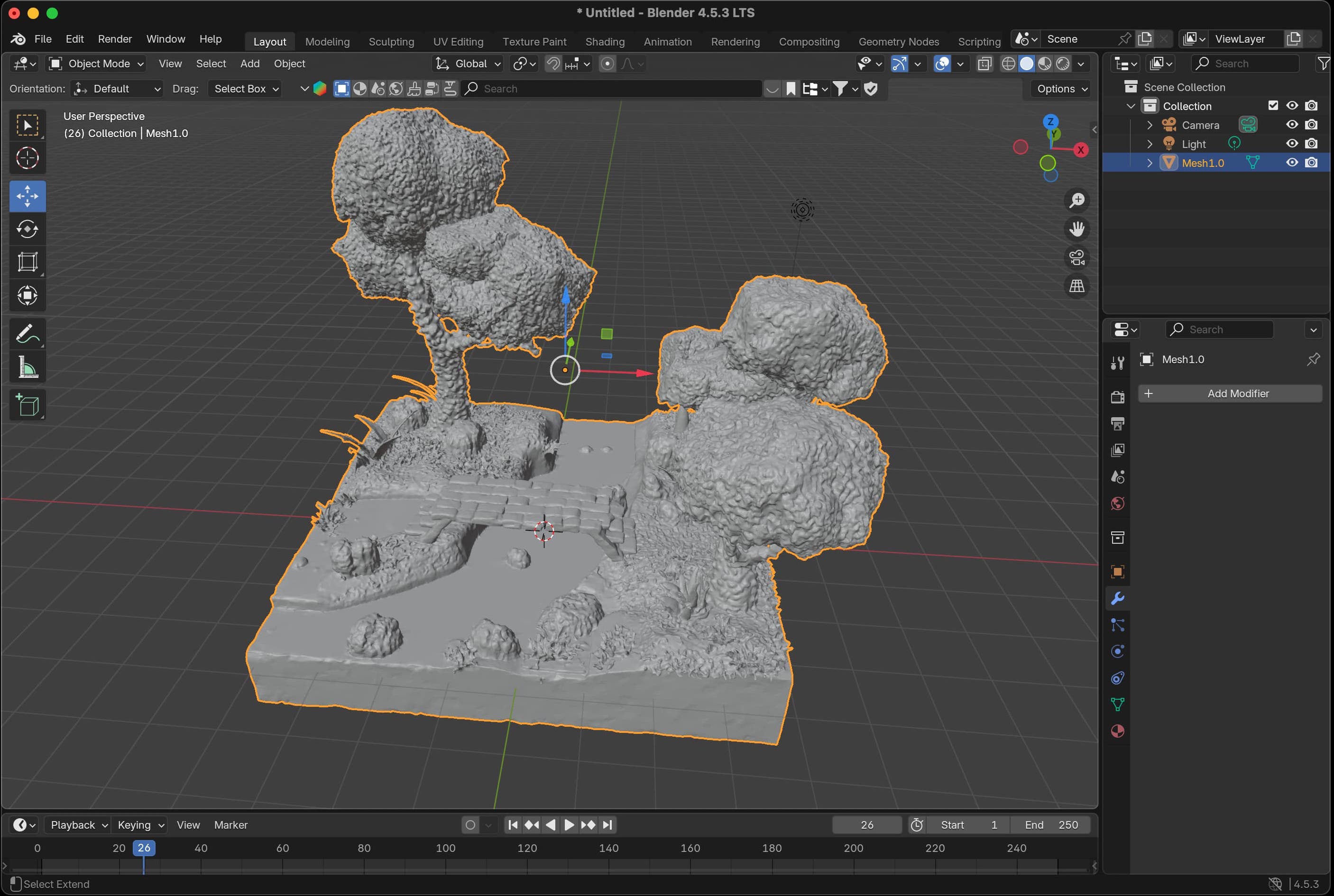The height and width of the screenshot is (896, 1334).
Task: Select the Rotate tool in toolbar
Action: pos(28,229)
